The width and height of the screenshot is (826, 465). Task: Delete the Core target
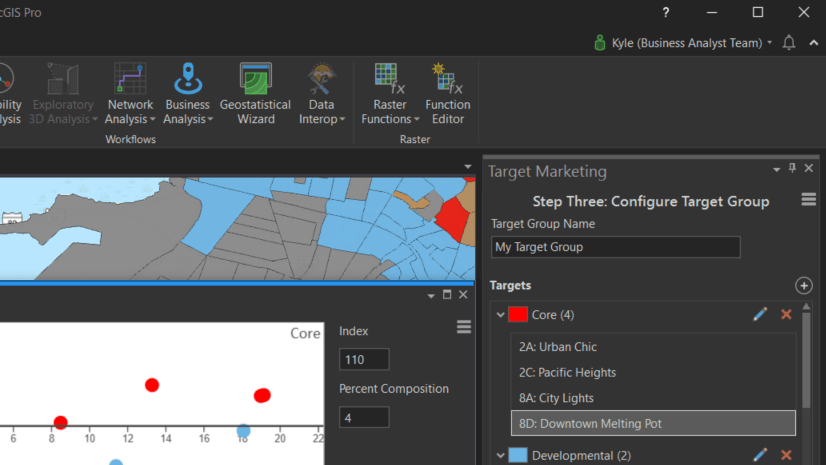click(786, 314)
